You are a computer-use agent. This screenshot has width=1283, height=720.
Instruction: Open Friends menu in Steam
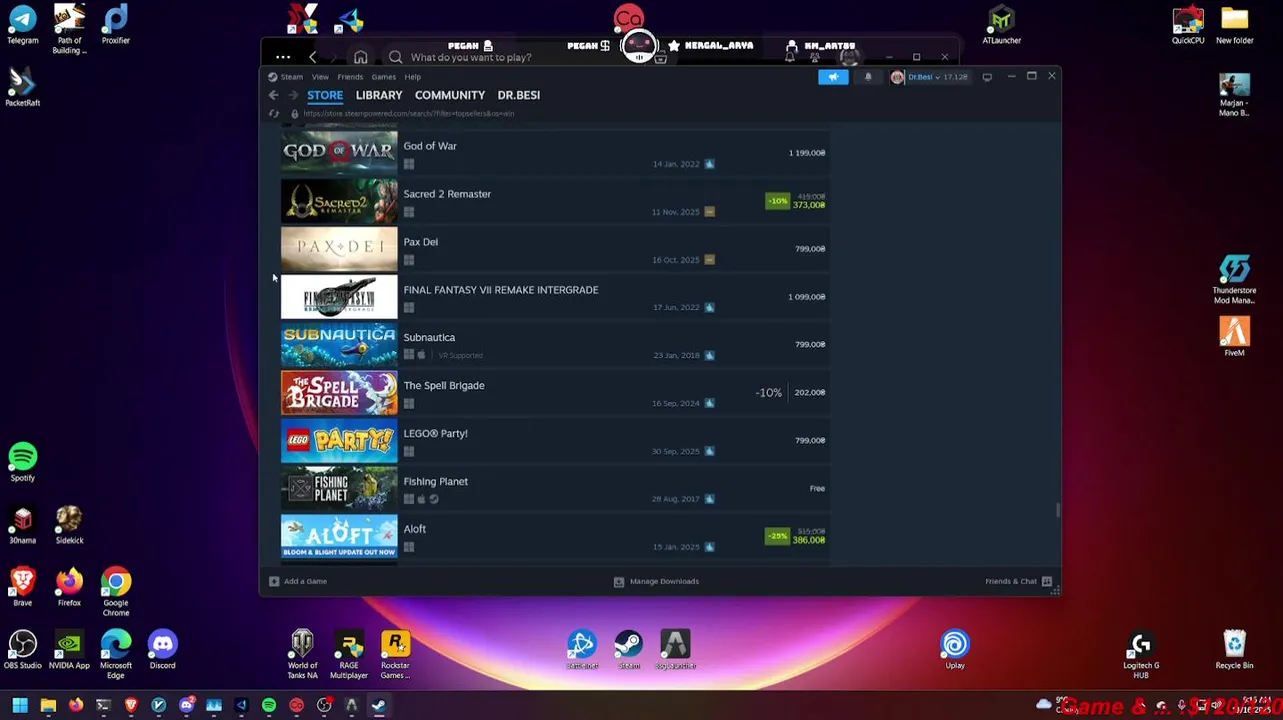(x=350, y=77)
